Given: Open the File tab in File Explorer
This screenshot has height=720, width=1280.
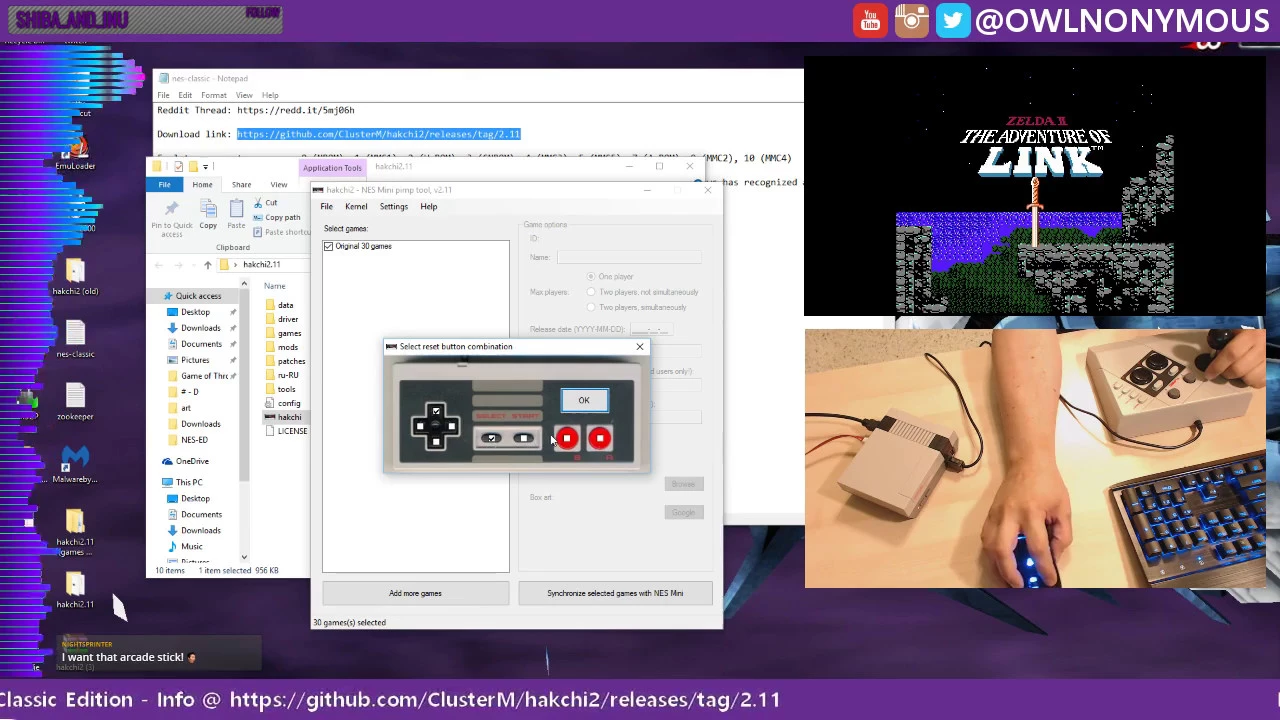Looking at the screenshot, I should pos(164,184).
